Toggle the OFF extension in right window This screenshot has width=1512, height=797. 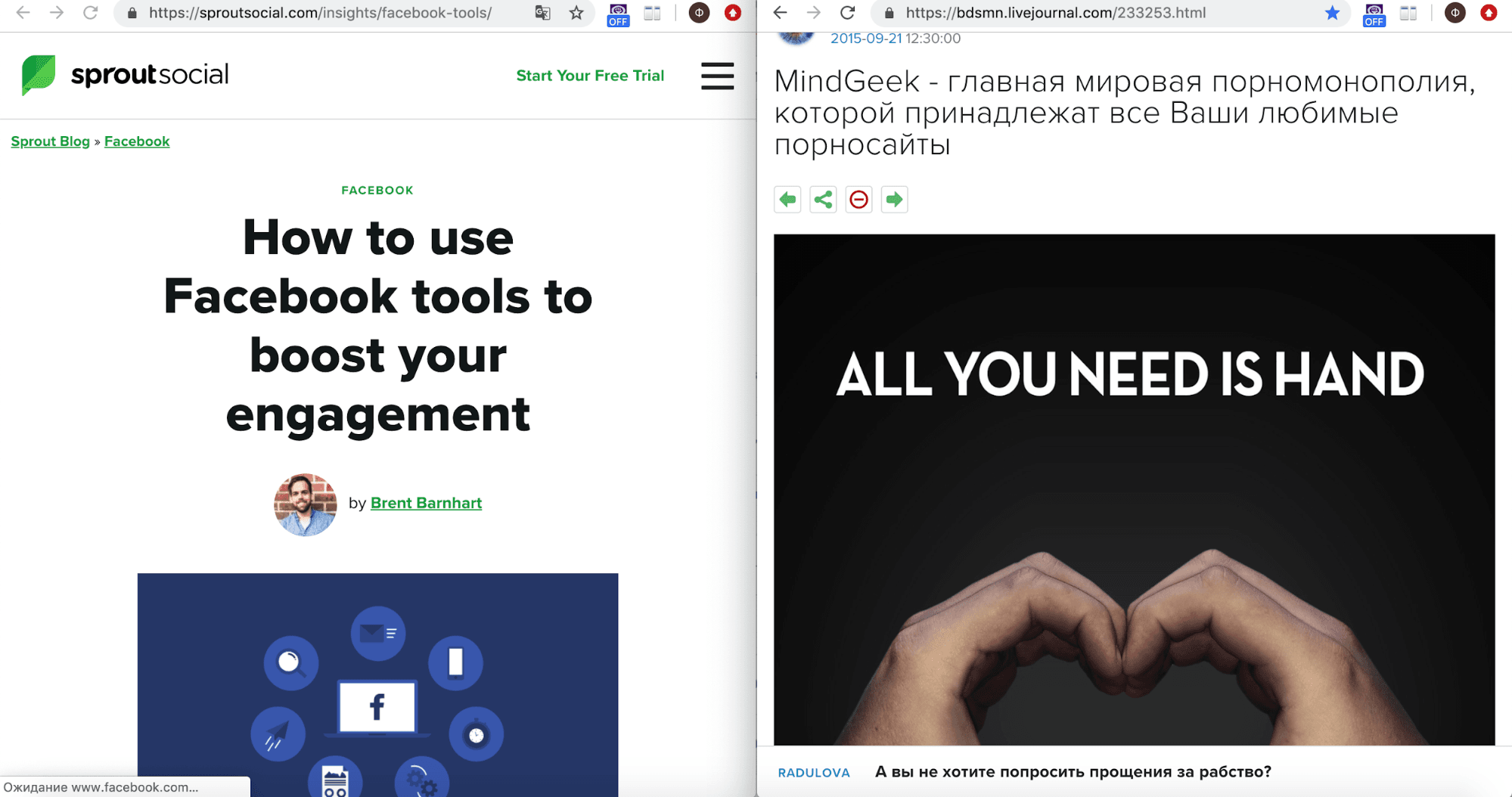pyautogui.click(x=1374, y=14)
